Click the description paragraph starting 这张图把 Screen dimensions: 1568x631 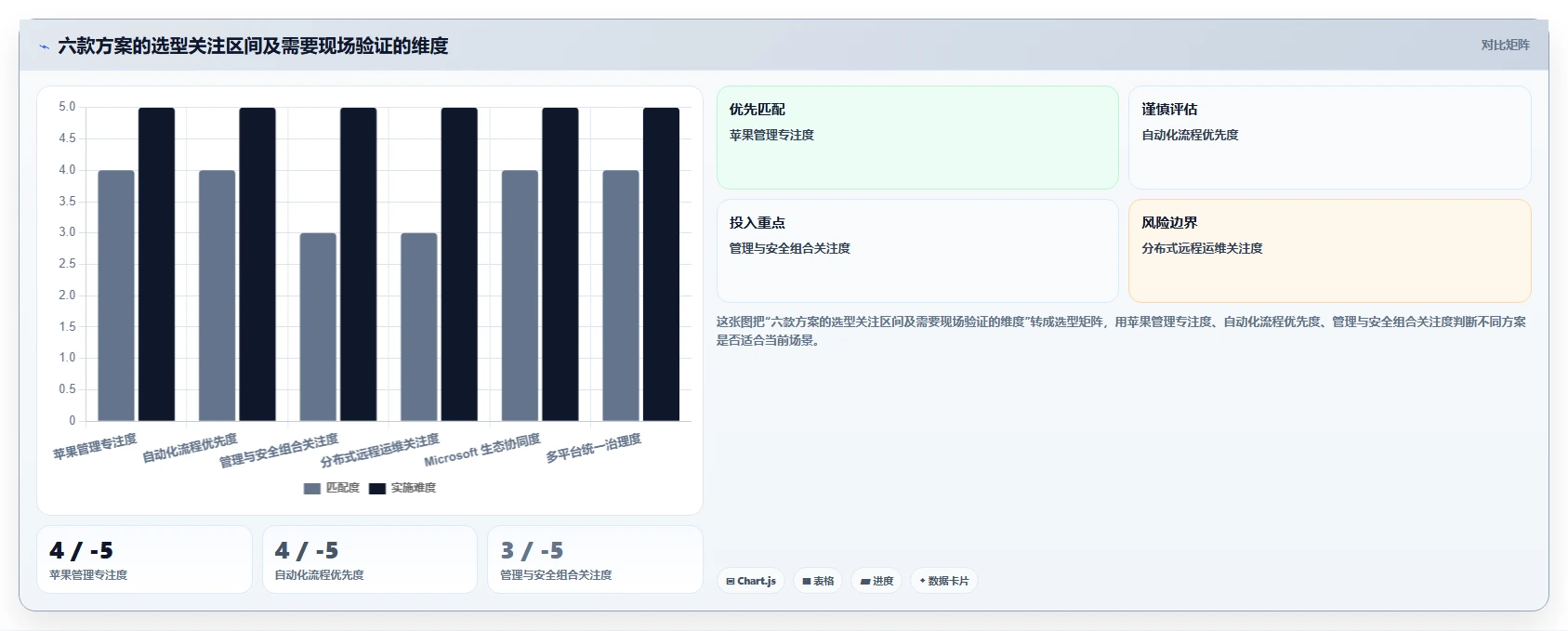(1121, 331)
